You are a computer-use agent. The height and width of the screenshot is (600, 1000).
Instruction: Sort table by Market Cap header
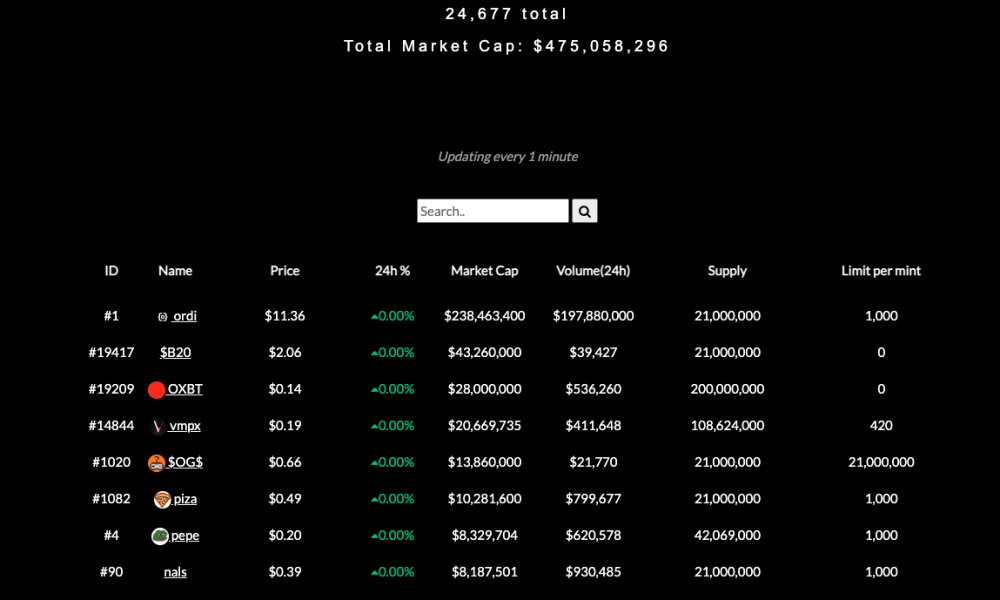(x=485, y=270)
